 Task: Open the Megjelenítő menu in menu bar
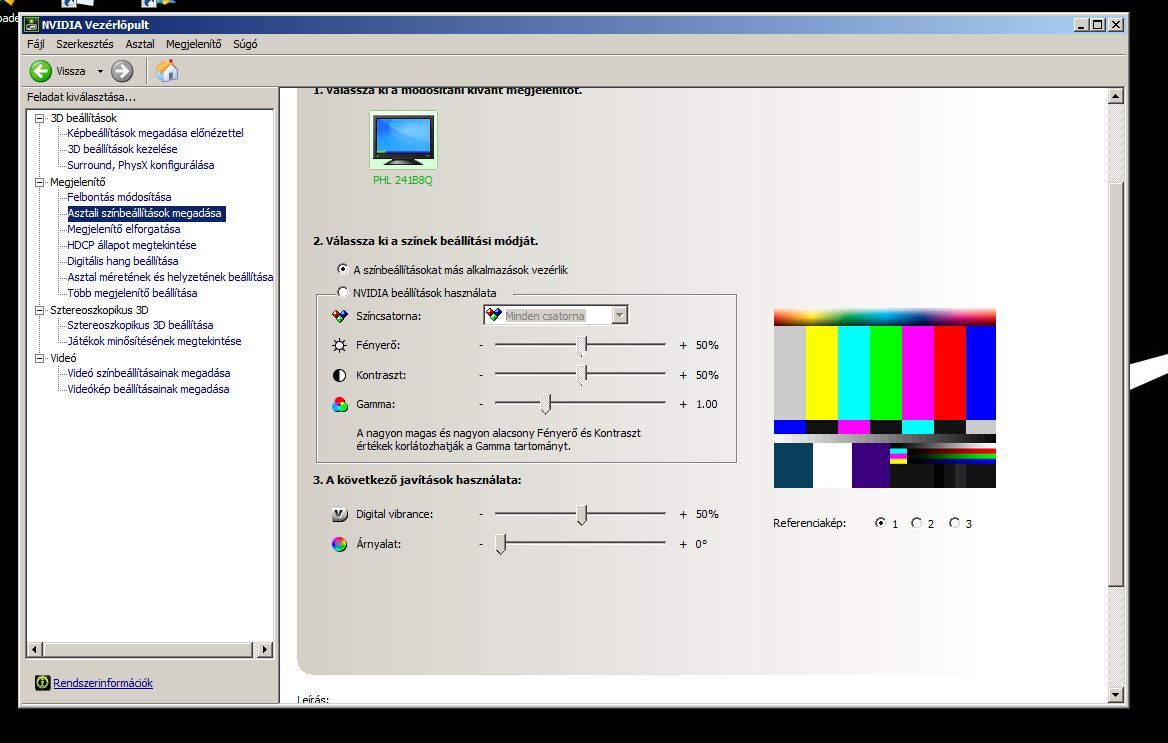[194, 44]
